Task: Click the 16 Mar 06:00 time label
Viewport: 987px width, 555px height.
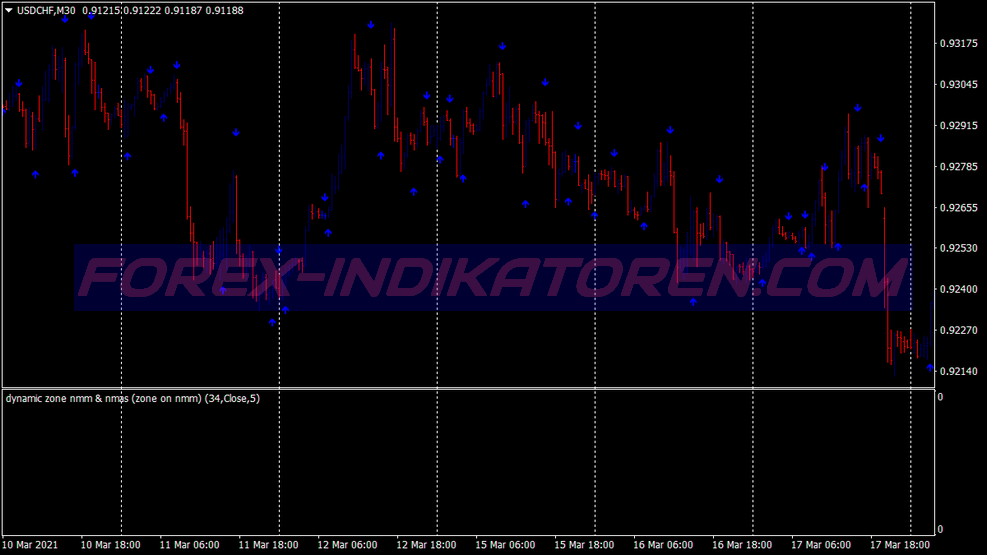Action: (x=663, y=545)
